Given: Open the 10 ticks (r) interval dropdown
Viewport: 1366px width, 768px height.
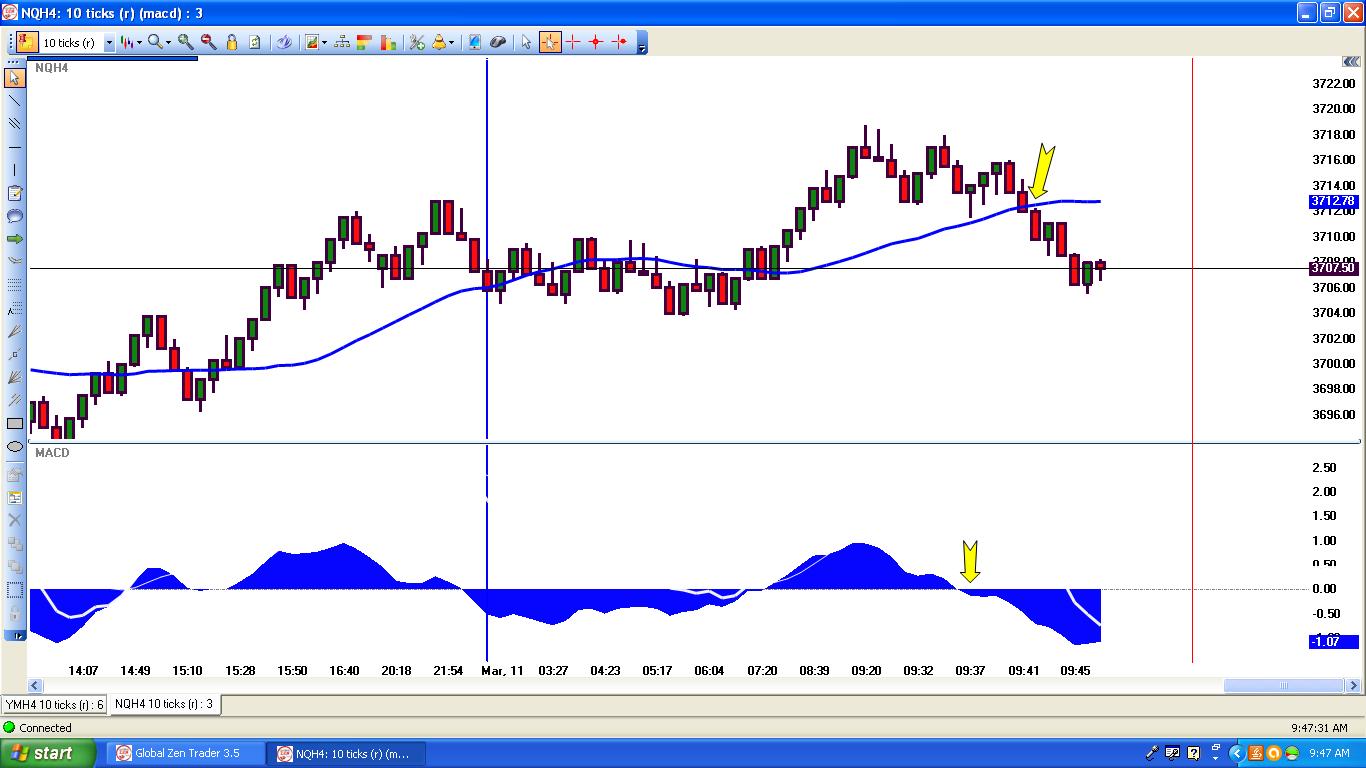Looking at the screenshot, I should 108,42.
